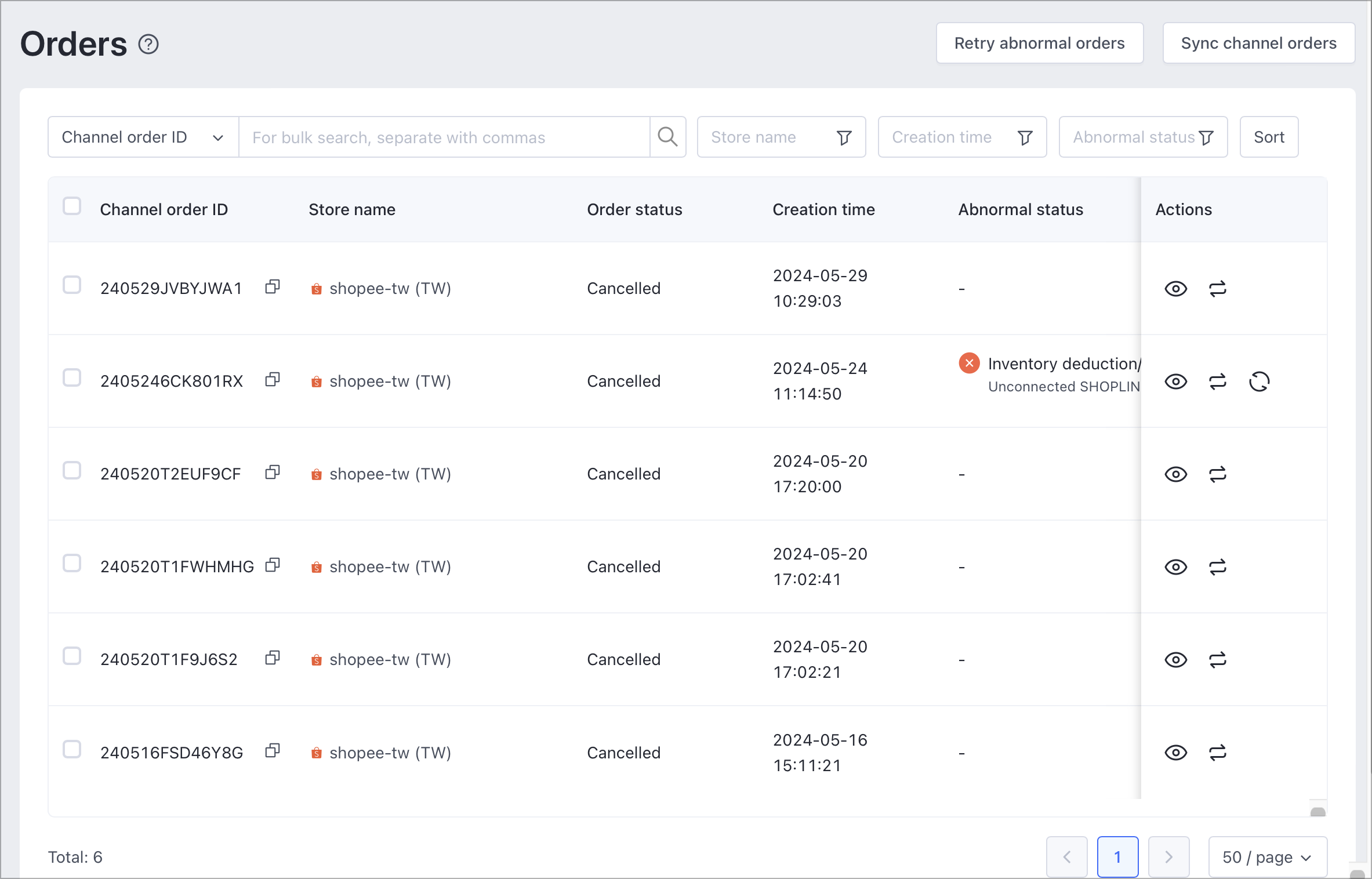Click creation time 2024-05-29 10:29:03
Viewport: 1372px width, 879px height.
tap(820, 288)
